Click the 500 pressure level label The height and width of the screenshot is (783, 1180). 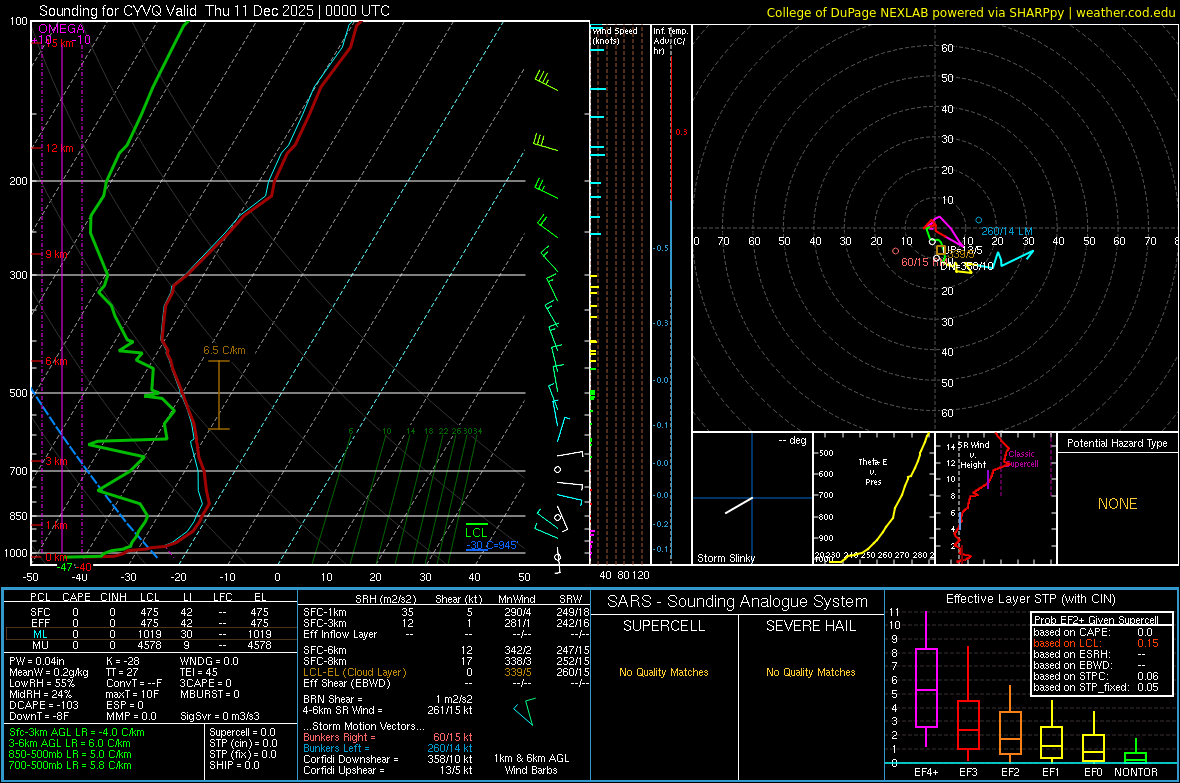(18, 393)
